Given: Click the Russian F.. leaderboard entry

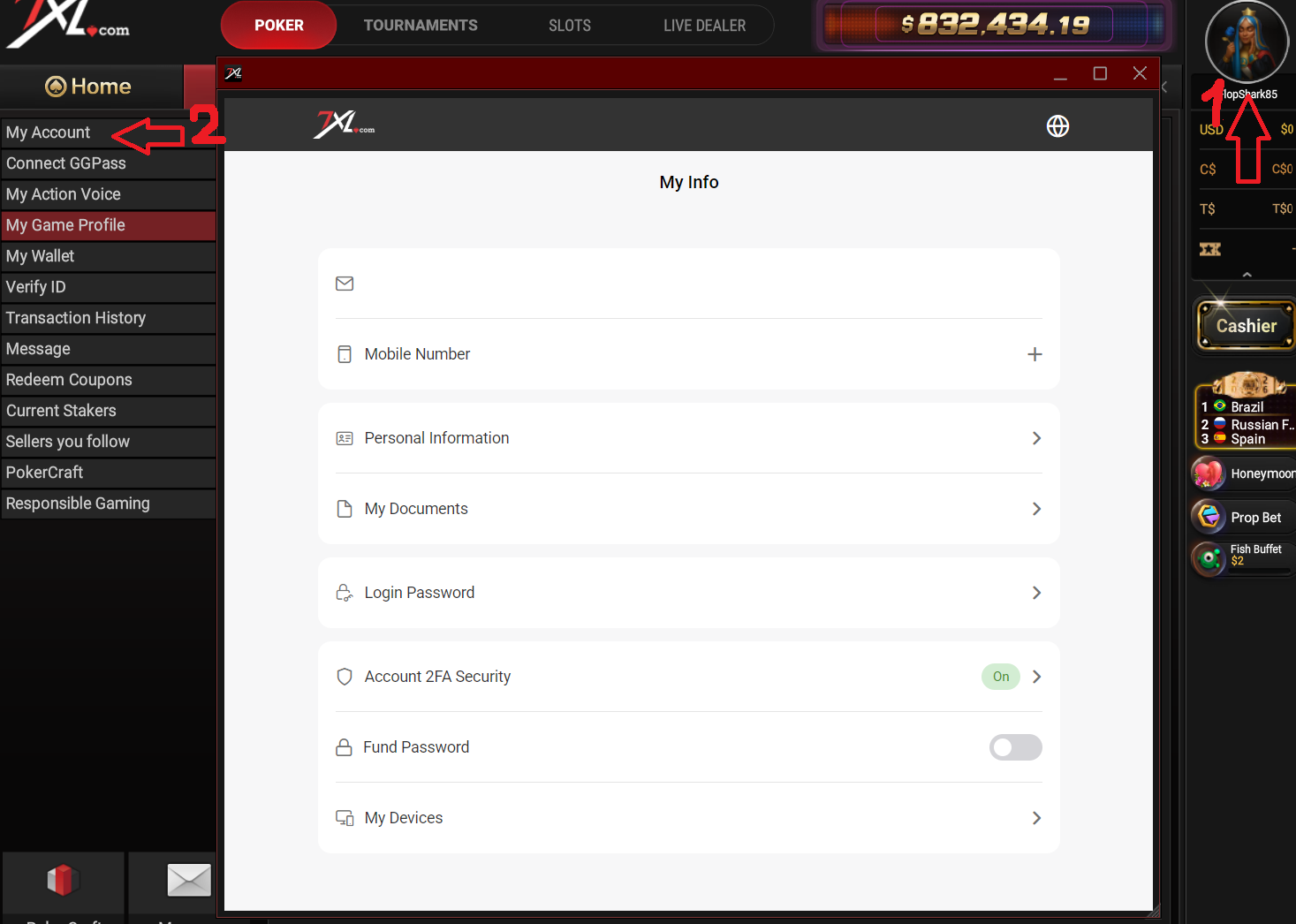Looking at the screenshot, I should [1247, 425].
